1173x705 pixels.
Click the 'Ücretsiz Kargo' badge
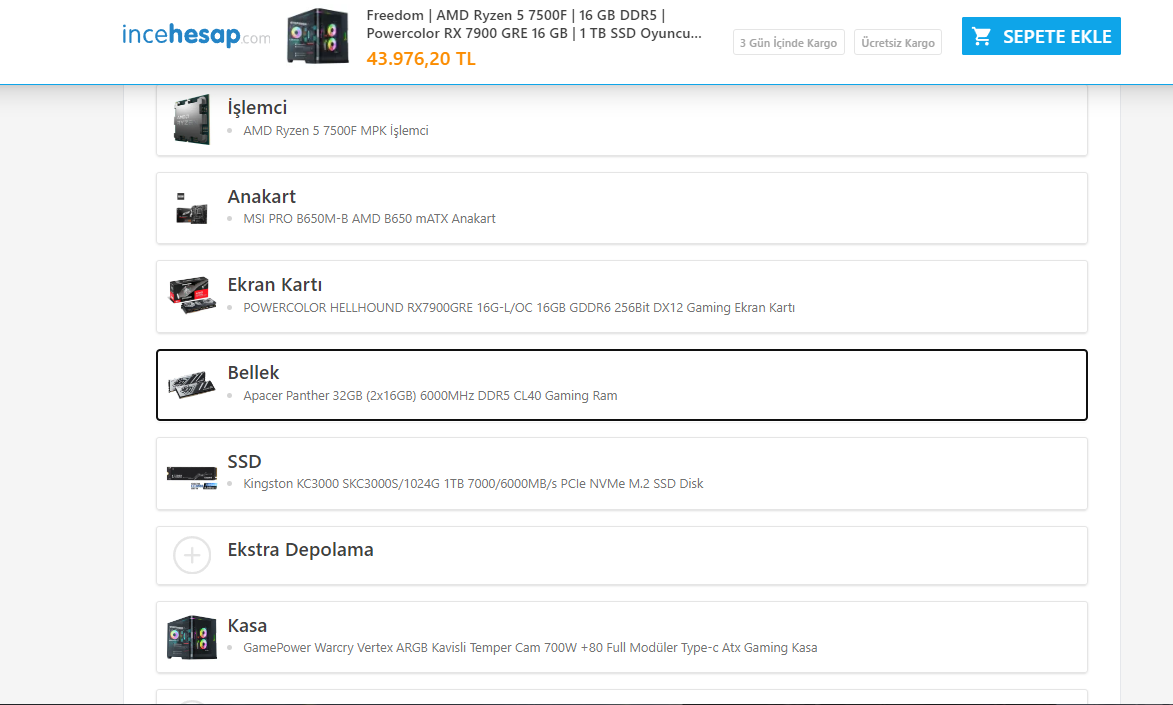898,43
